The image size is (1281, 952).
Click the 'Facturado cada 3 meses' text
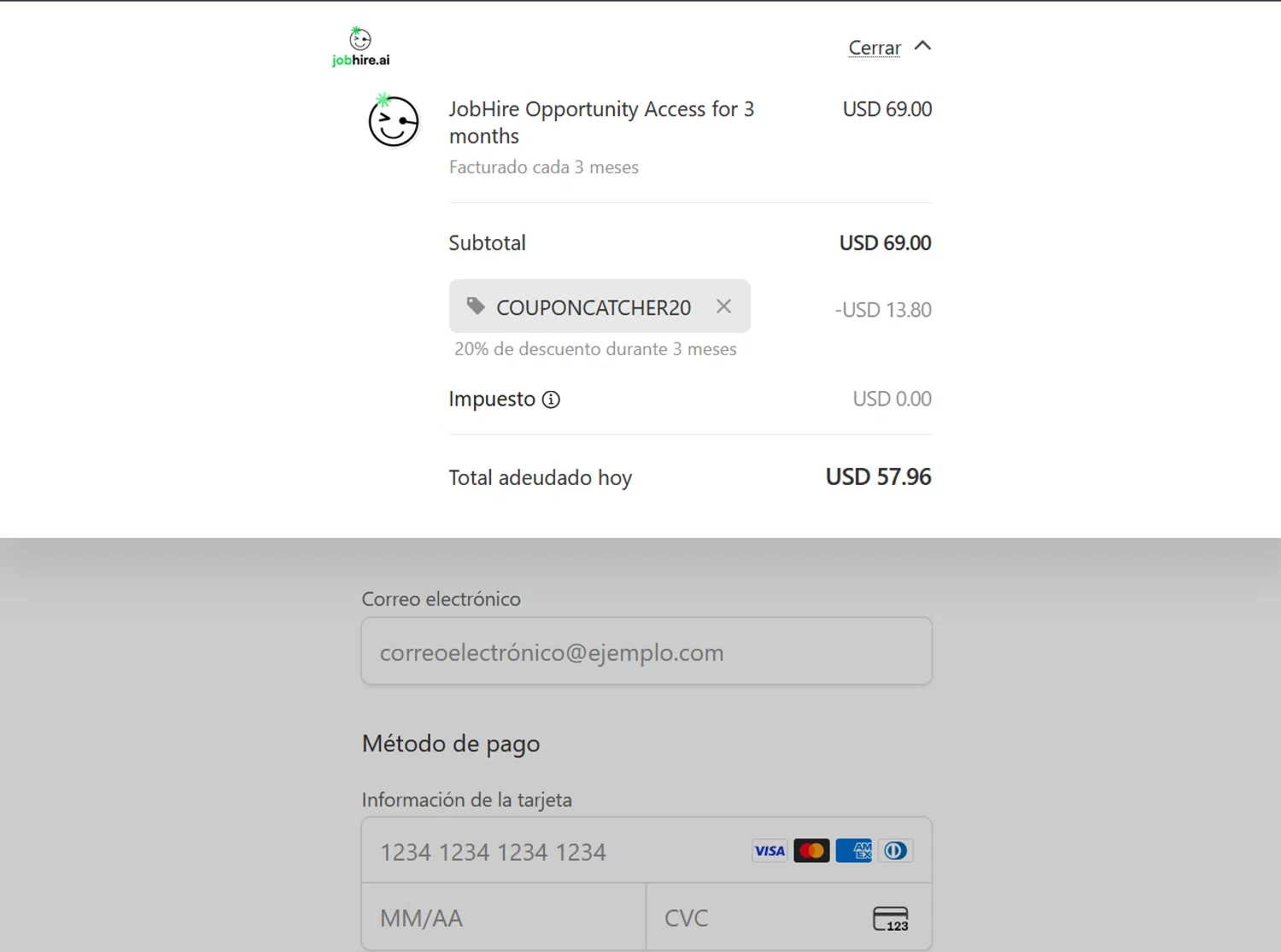pyautogui.click(x=544, y=167)
